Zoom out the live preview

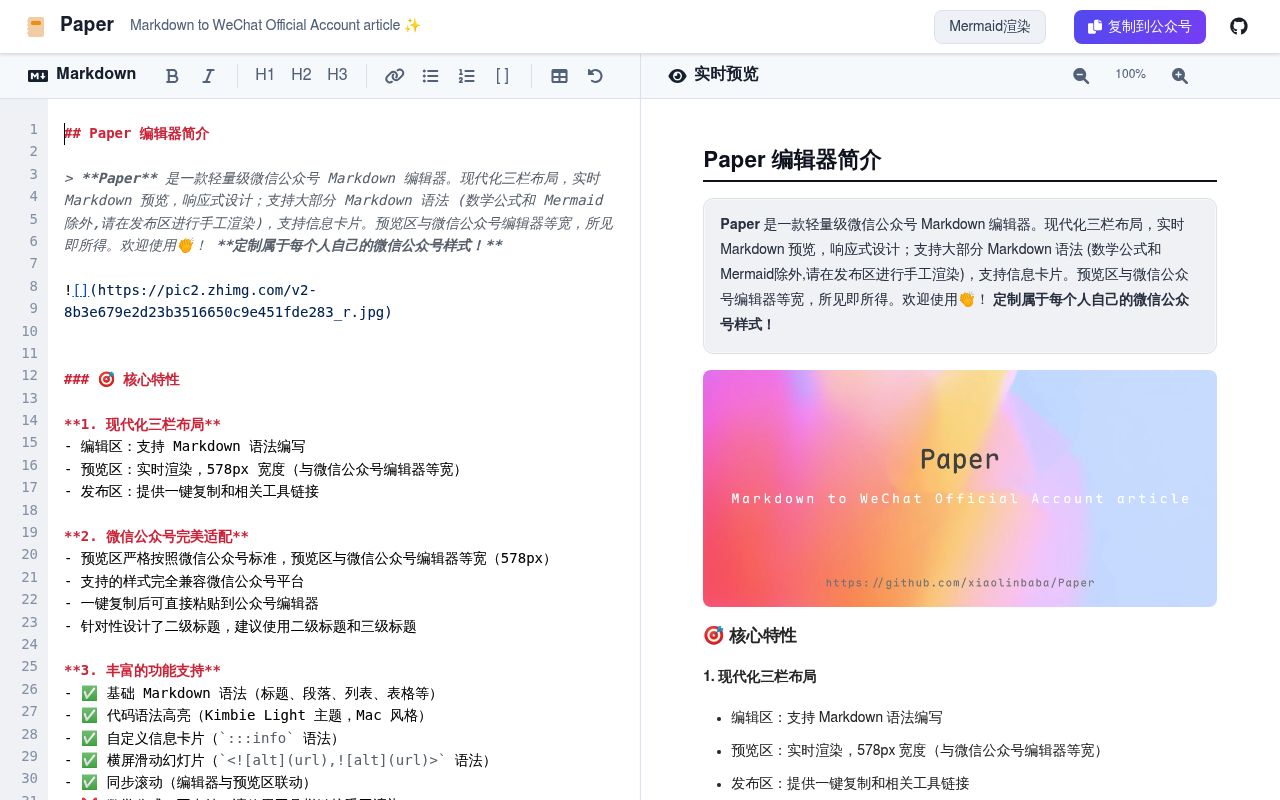coord(1081,75)
